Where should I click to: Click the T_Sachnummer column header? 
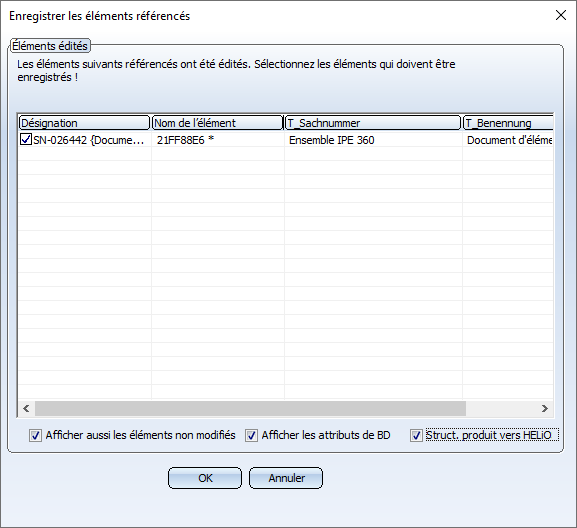click(373, 123)
